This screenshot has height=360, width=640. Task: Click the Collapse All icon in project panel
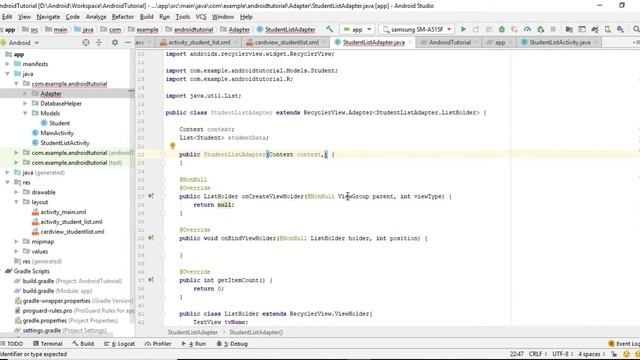[99, 42]
